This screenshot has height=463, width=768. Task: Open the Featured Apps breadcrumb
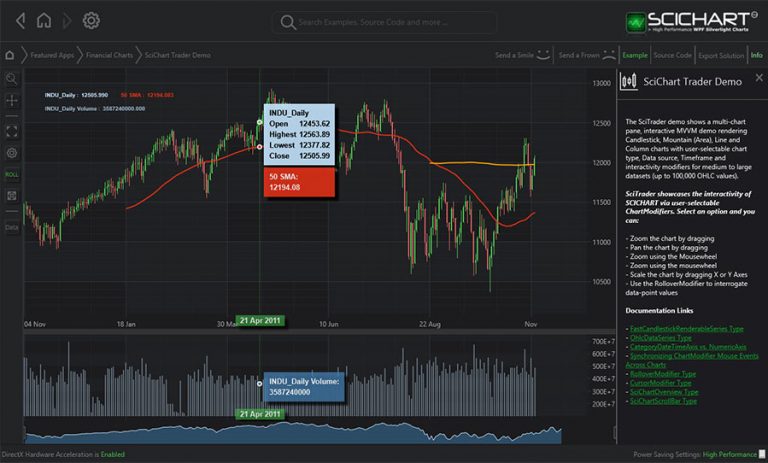tap(52, 55)
